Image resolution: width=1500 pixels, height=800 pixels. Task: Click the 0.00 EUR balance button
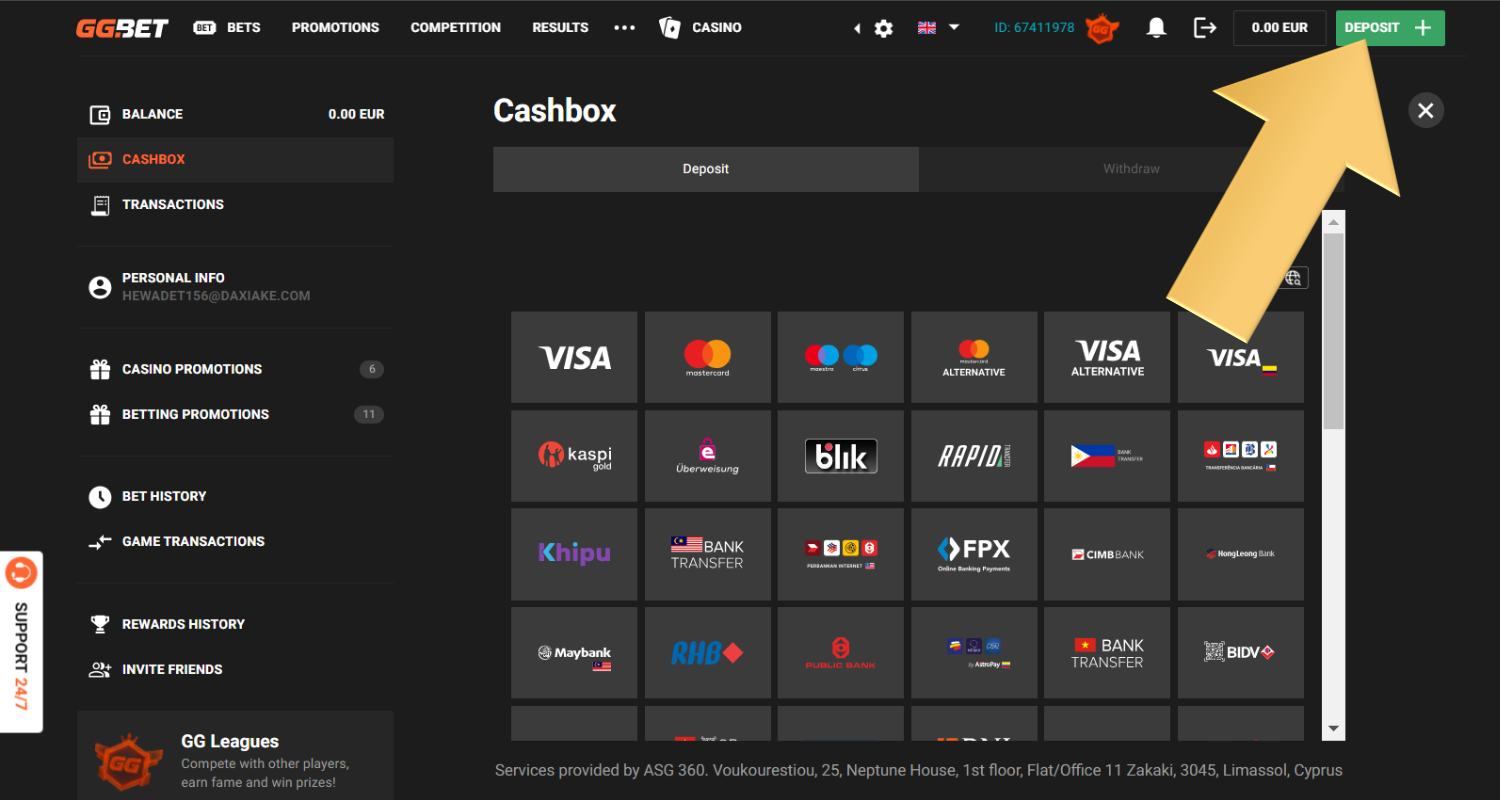click(1280, 28)
